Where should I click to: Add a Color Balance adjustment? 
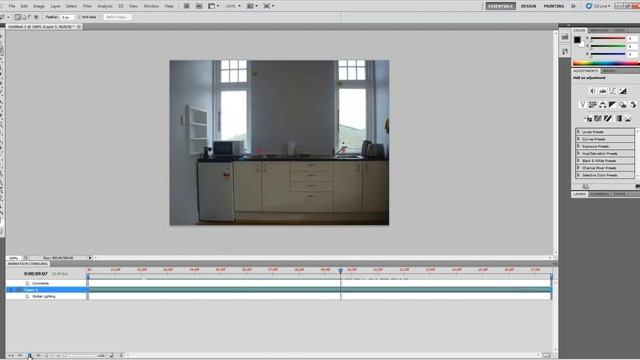tap(602, 105)
